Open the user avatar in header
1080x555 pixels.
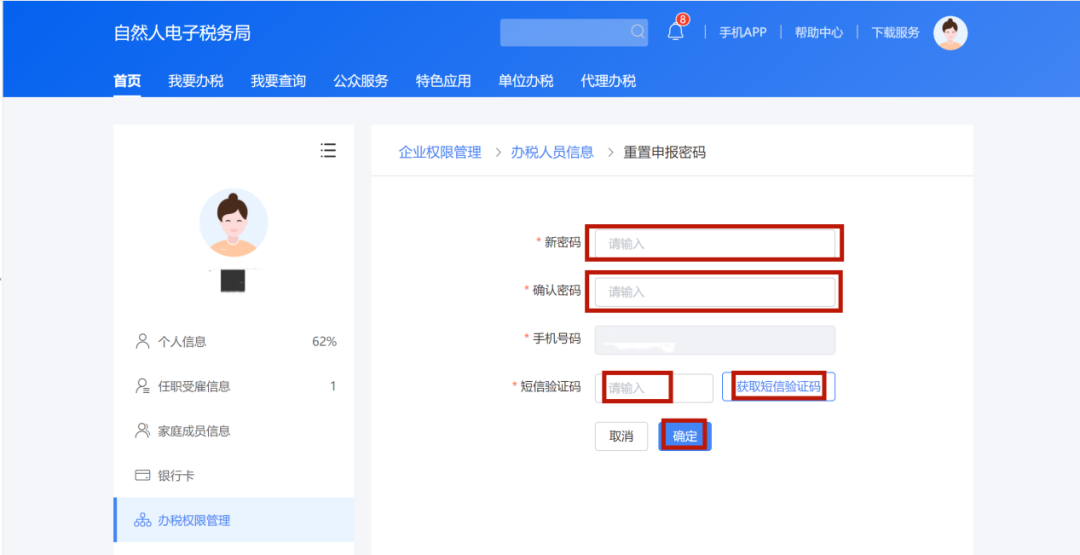tap(950, 32)
